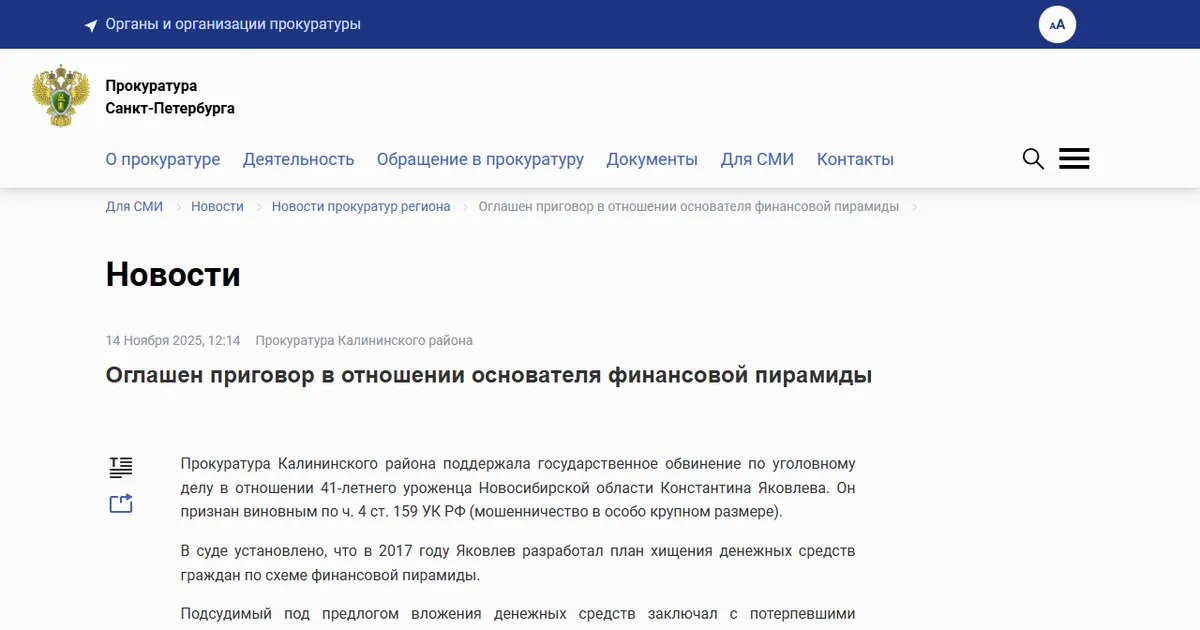1200x630 pixels.
Task: Open the hamburger menu icon
Action: [x=1074, y=159]
